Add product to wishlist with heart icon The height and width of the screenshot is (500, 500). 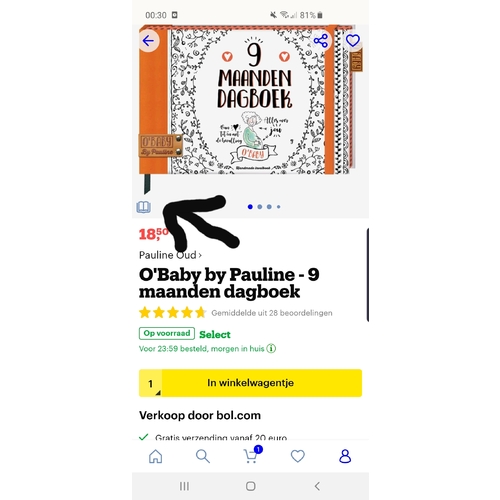353,41
